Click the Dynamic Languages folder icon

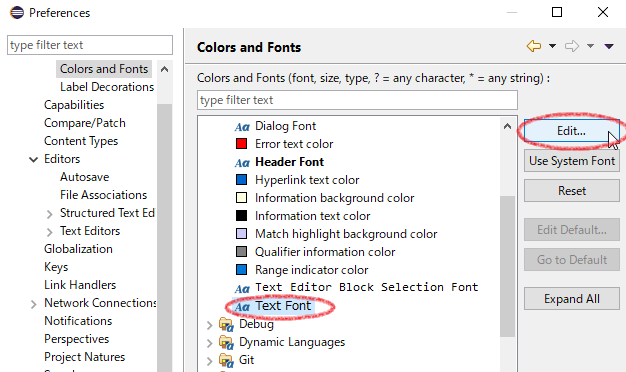(226, 342)
